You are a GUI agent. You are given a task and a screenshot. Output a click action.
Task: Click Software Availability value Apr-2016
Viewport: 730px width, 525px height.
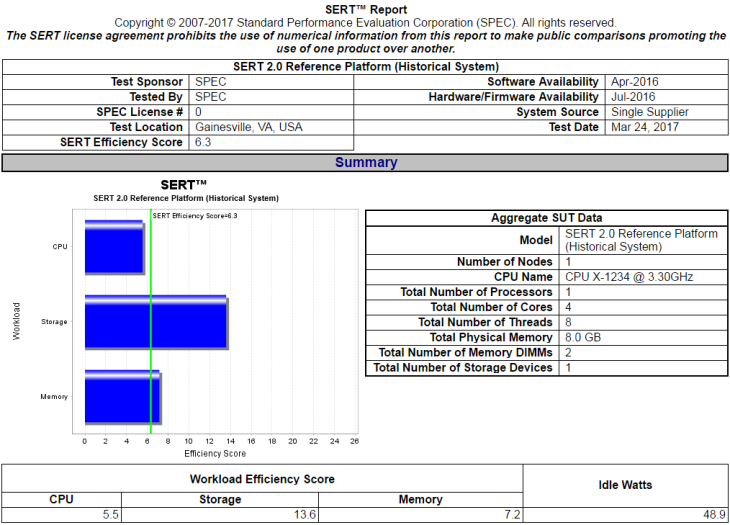click(x=635, y=82)
